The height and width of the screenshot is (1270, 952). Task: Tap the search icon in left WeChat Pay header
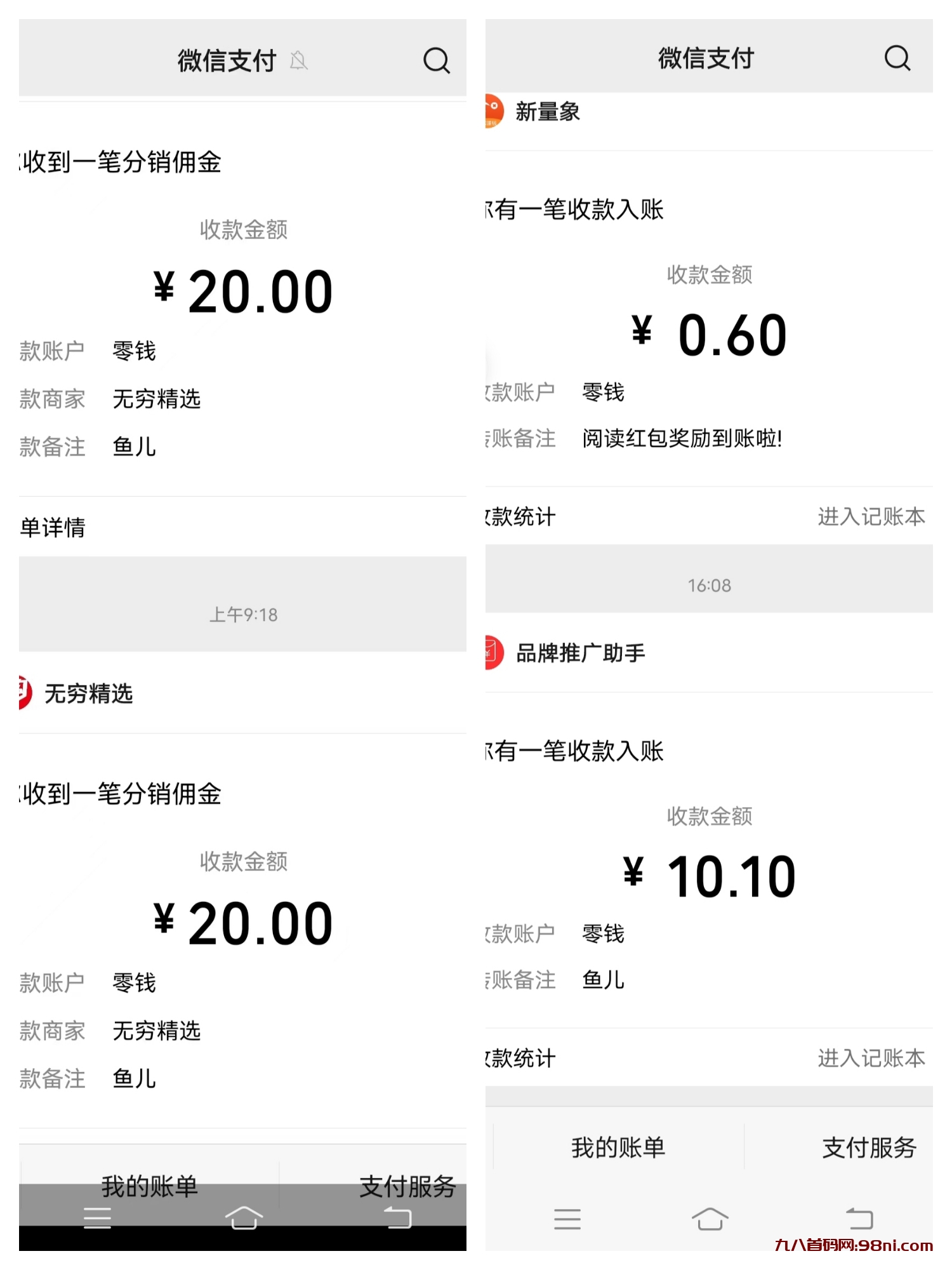click(437, 61)
